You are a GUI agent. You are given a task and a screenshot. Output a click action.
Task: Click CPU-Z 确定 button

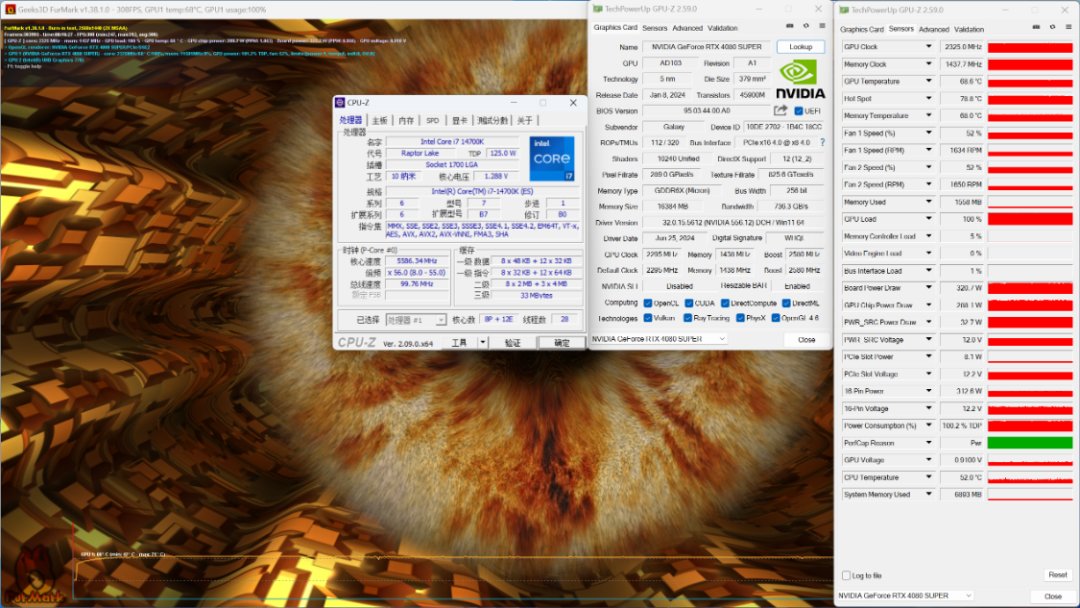(561, 343)
